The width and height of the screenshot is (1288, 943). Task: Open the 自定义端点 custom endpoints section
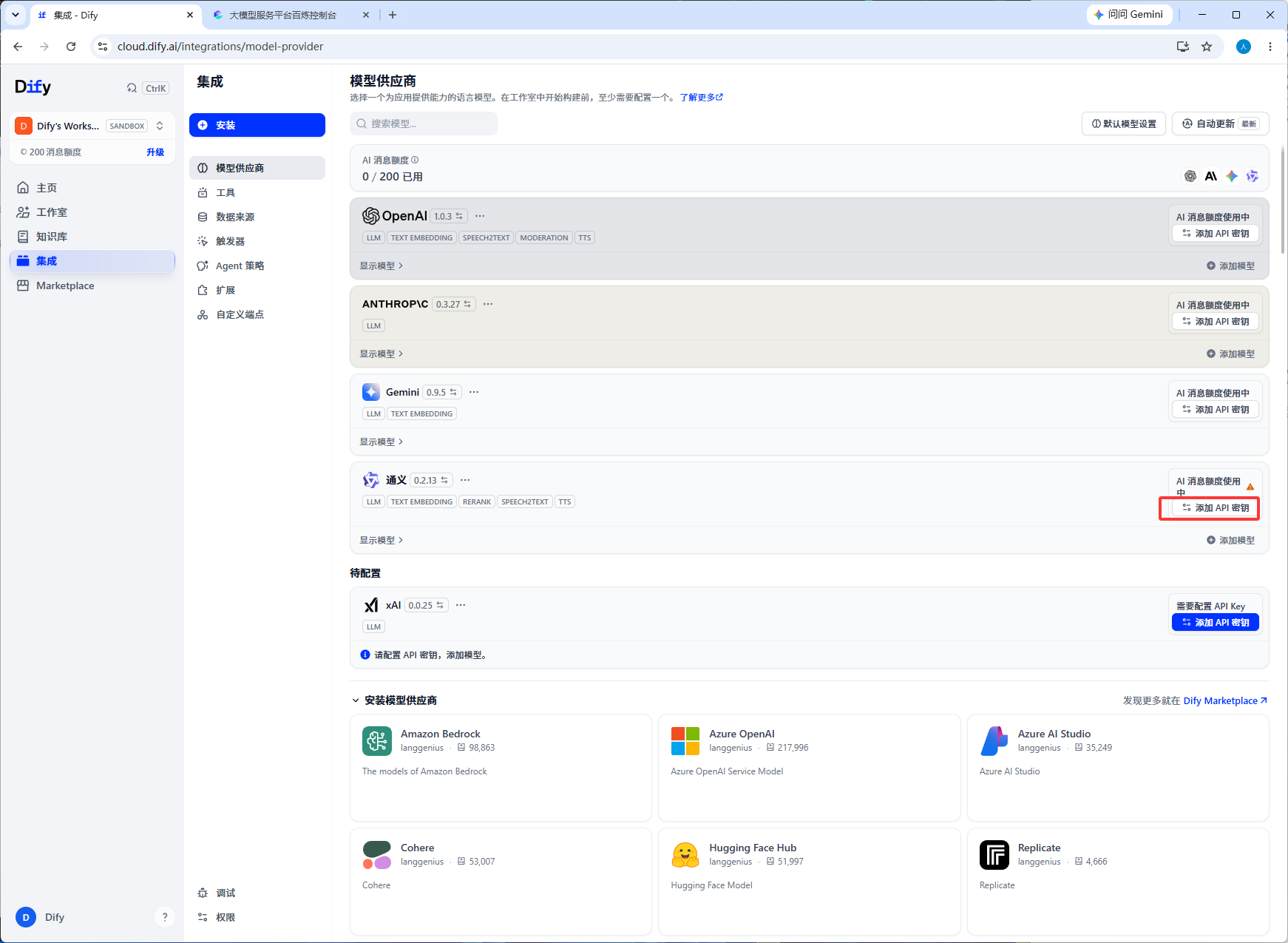(257, 314)
